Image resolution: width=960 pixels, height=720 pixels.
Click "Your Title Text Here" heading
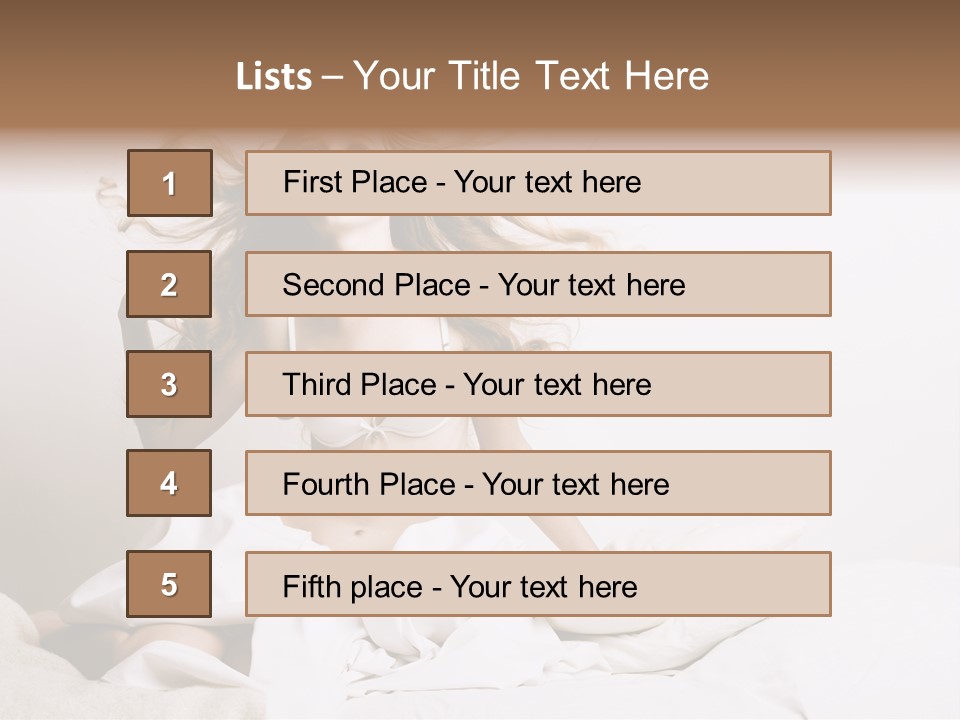pyautogui.click(x=531, y=76)
